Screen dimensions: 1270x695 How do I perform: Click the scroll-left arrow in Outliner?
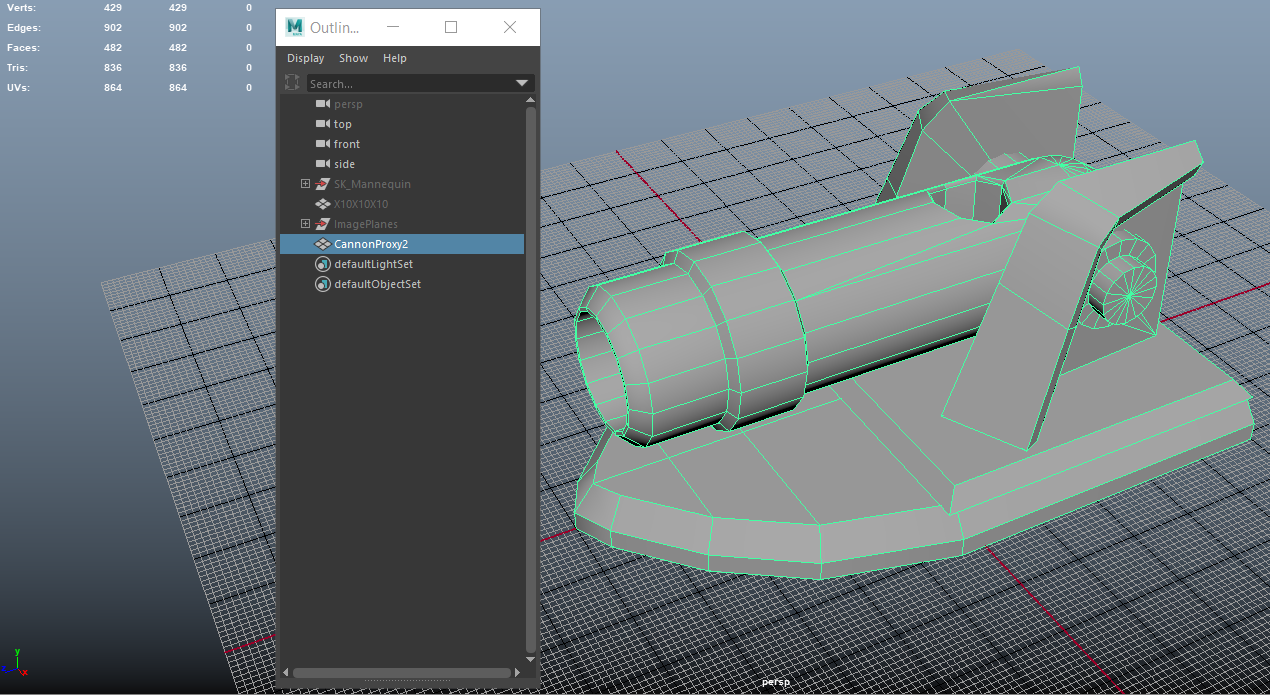click(x=286, y=673)
